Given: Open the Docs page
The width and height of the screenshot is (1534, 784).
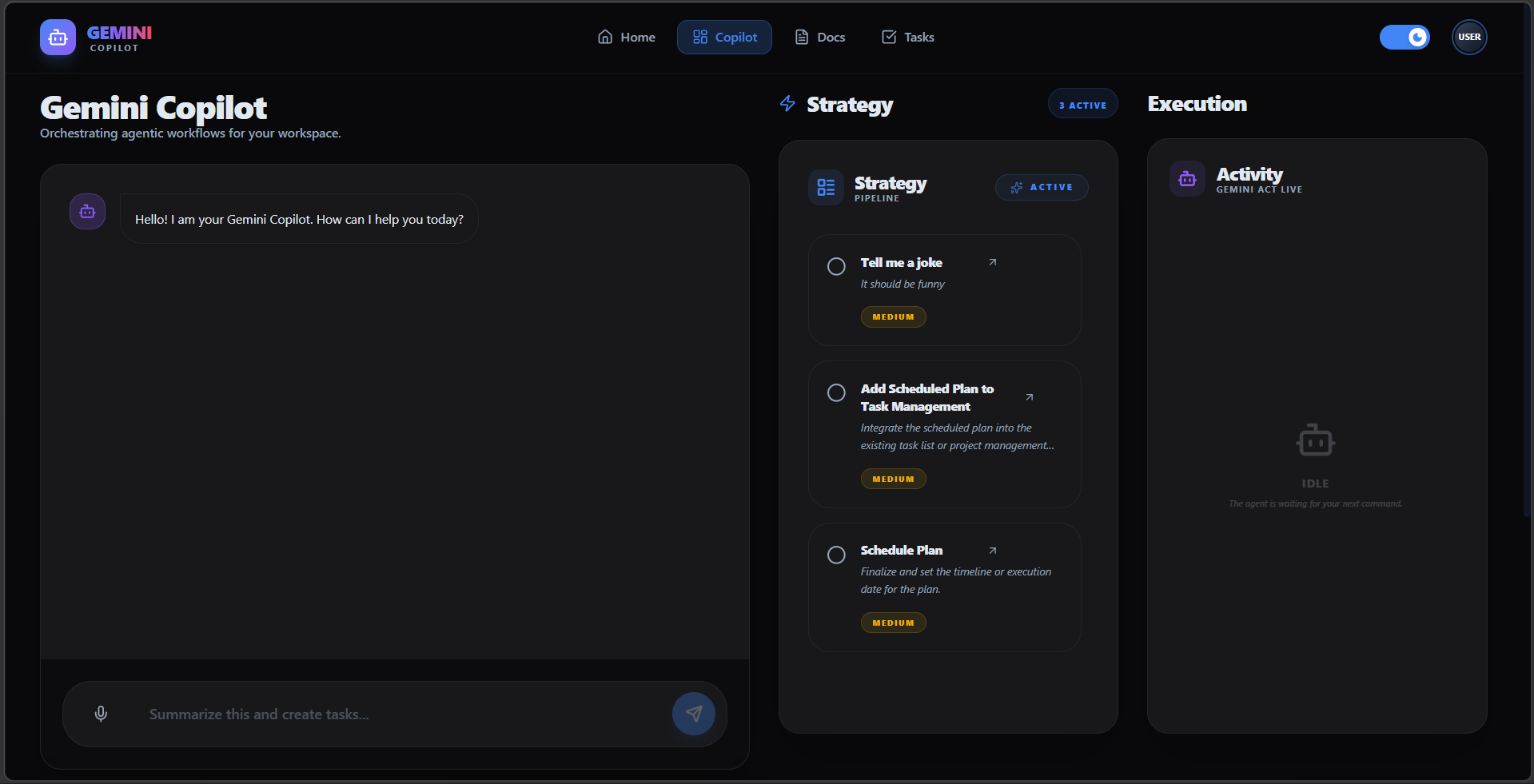Looking at the screenshot, I should tap(819, 37).
